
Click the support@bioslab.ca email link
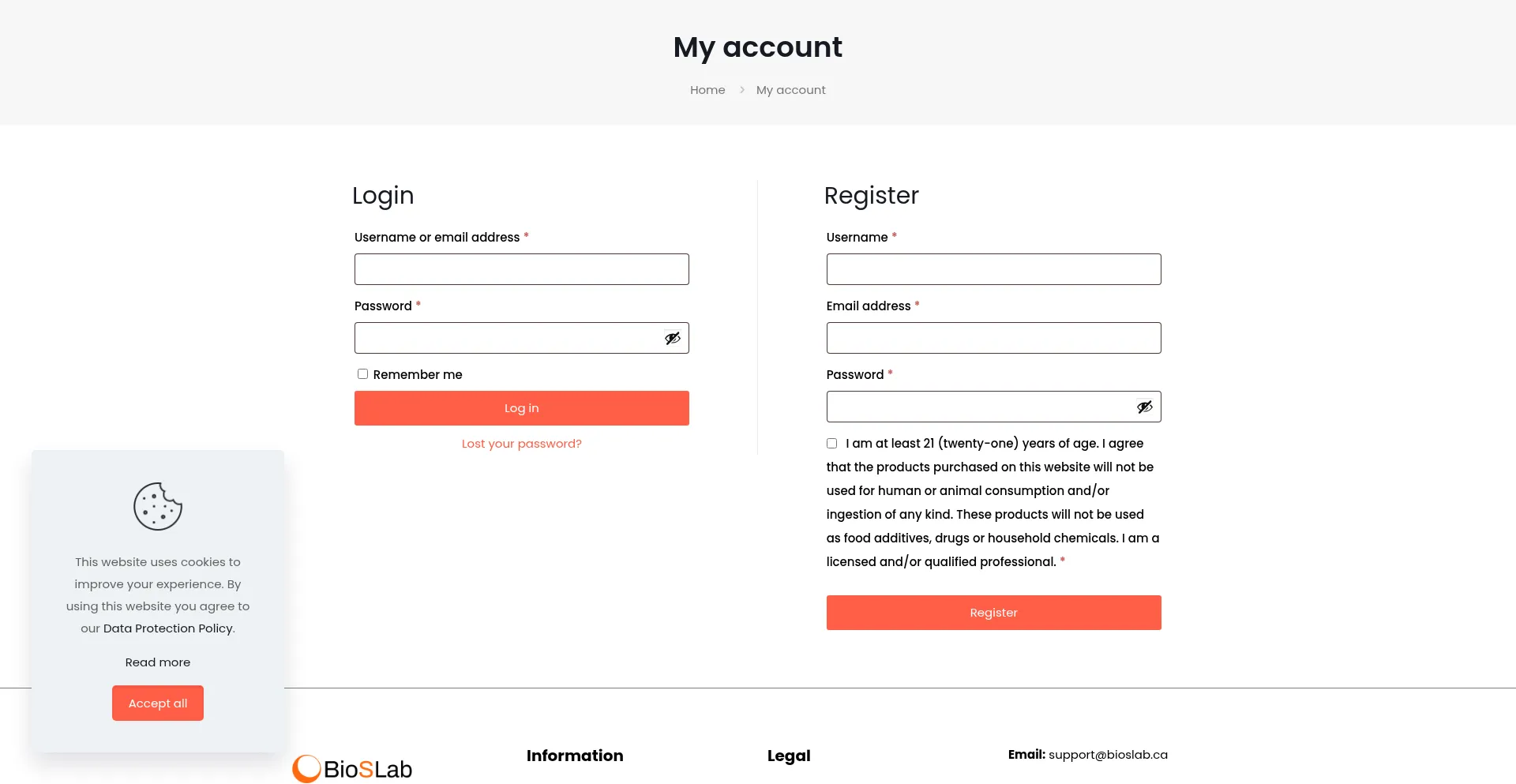1108,755
